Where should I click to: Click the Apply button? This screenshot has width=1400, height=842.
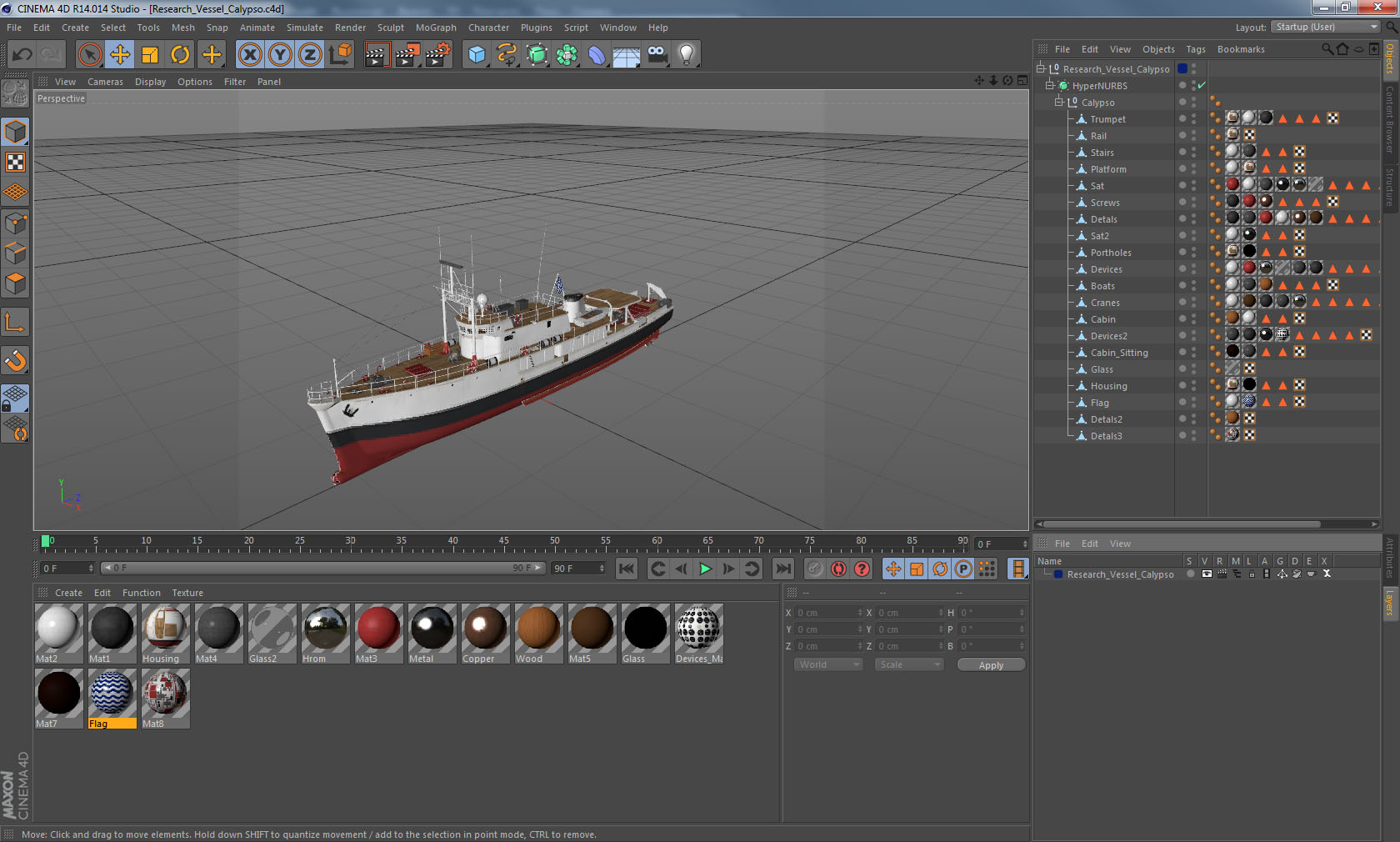(991, 665)
